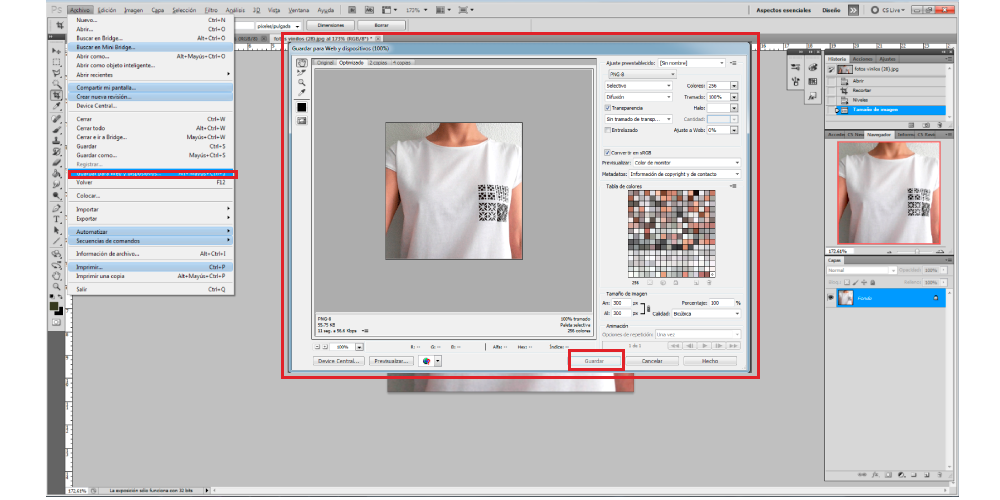Viewport: 1000px width, 500px height.
Task: Click the Borrar button in options bar
Action: click(x=381, y=26)
